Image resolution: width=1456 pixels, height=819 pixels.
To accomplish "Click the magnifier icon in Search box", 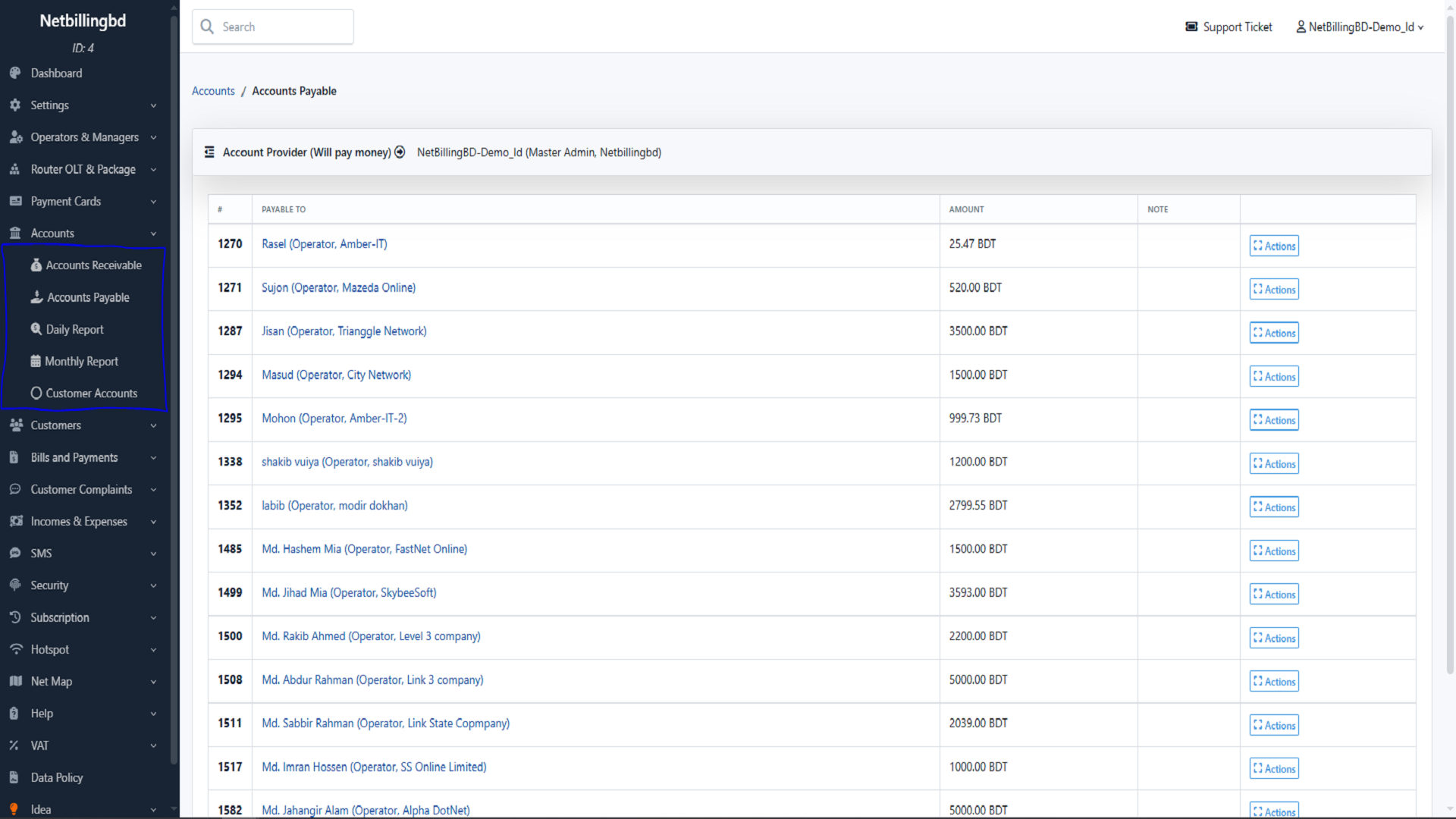I will 207,27.
